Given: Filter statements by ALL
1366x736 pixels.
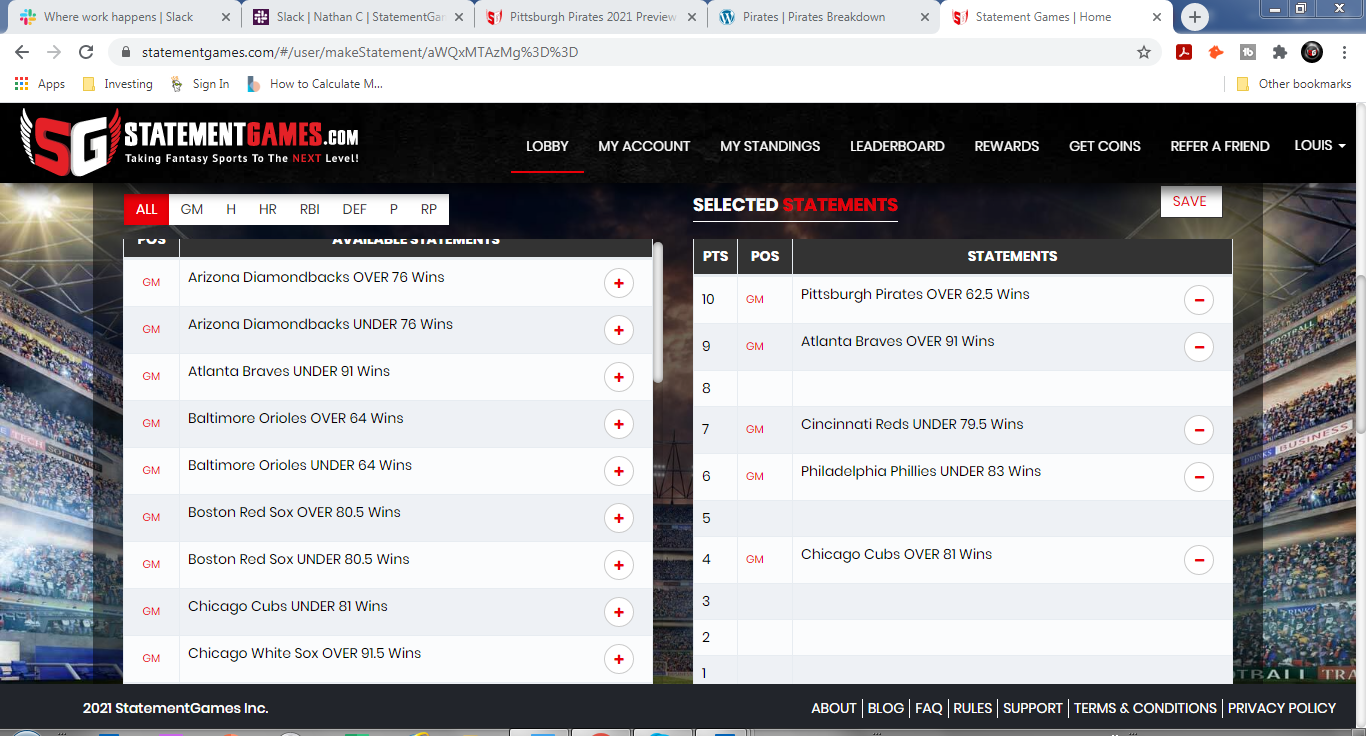Looking at the screenshot, I should click(147, 209).
